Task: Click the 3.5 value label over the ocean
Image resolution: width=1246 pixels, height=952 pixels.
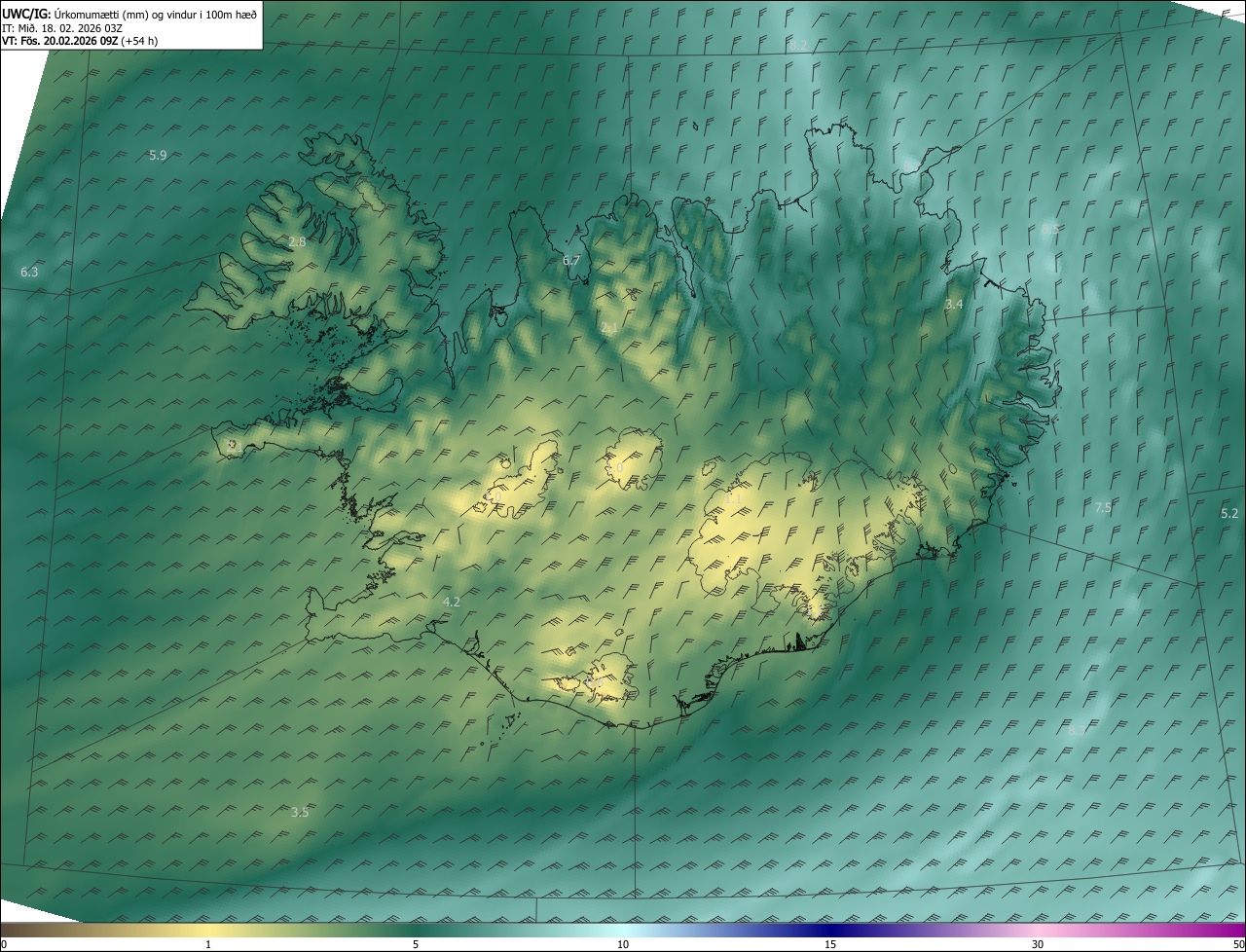Action: click(300, 812)
